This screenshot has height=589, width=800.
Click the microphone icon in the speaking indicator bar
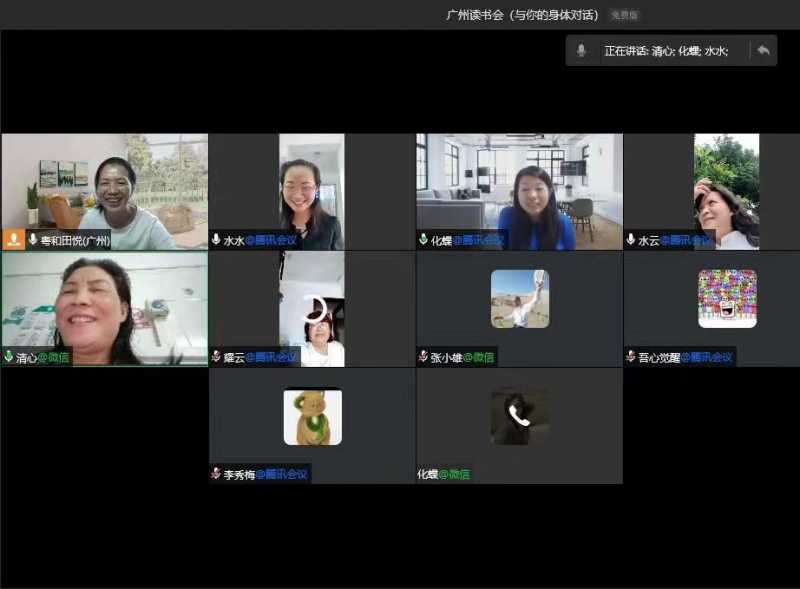click(x=581, y=50)
